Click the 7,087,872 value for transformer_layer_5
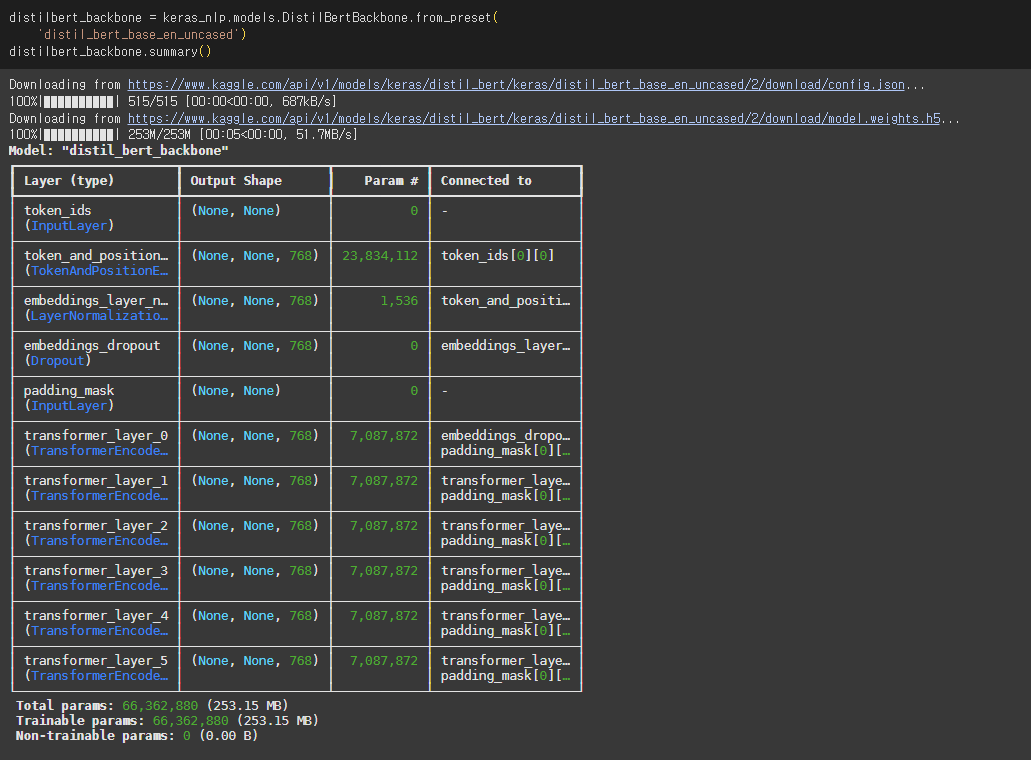This screenshot has height=760, width=1031. (x=384, y=661)
